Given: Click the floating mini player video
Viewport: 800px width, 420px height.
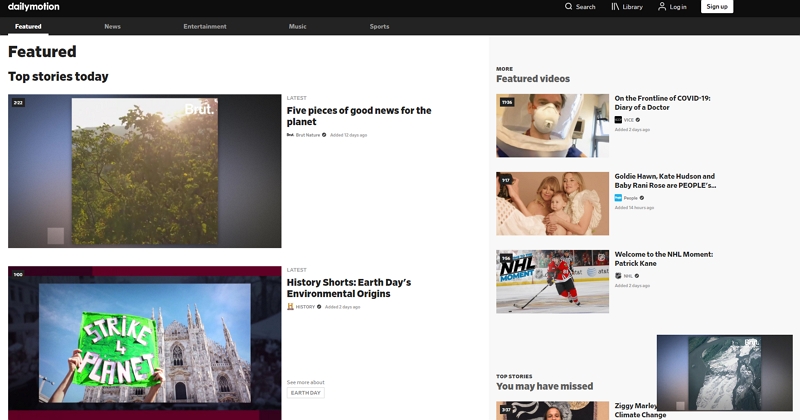Looking at the screenshot, I should point(724,373).
